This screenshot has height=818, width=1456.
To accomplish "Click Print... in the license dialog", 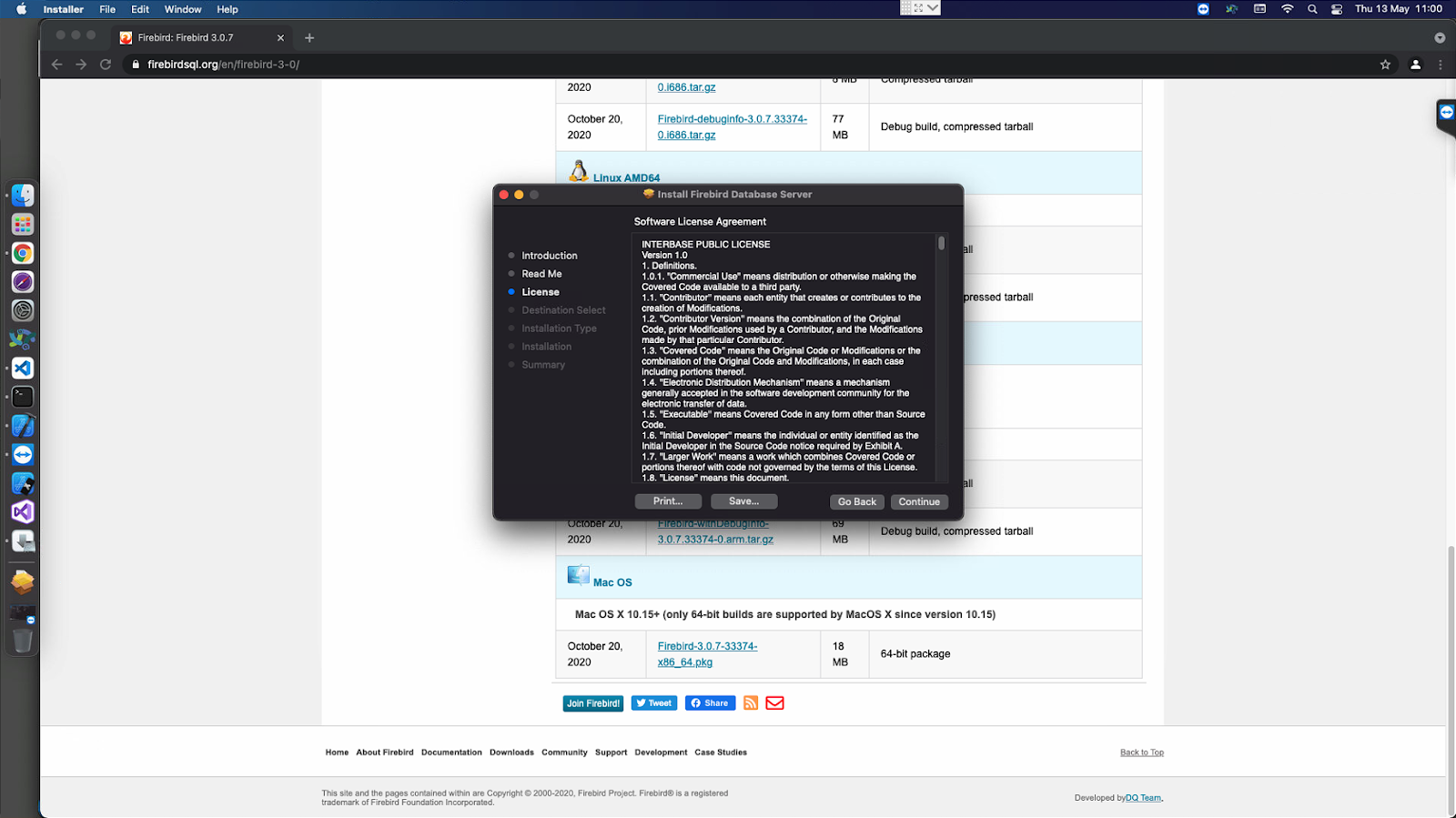I will 668,501.
